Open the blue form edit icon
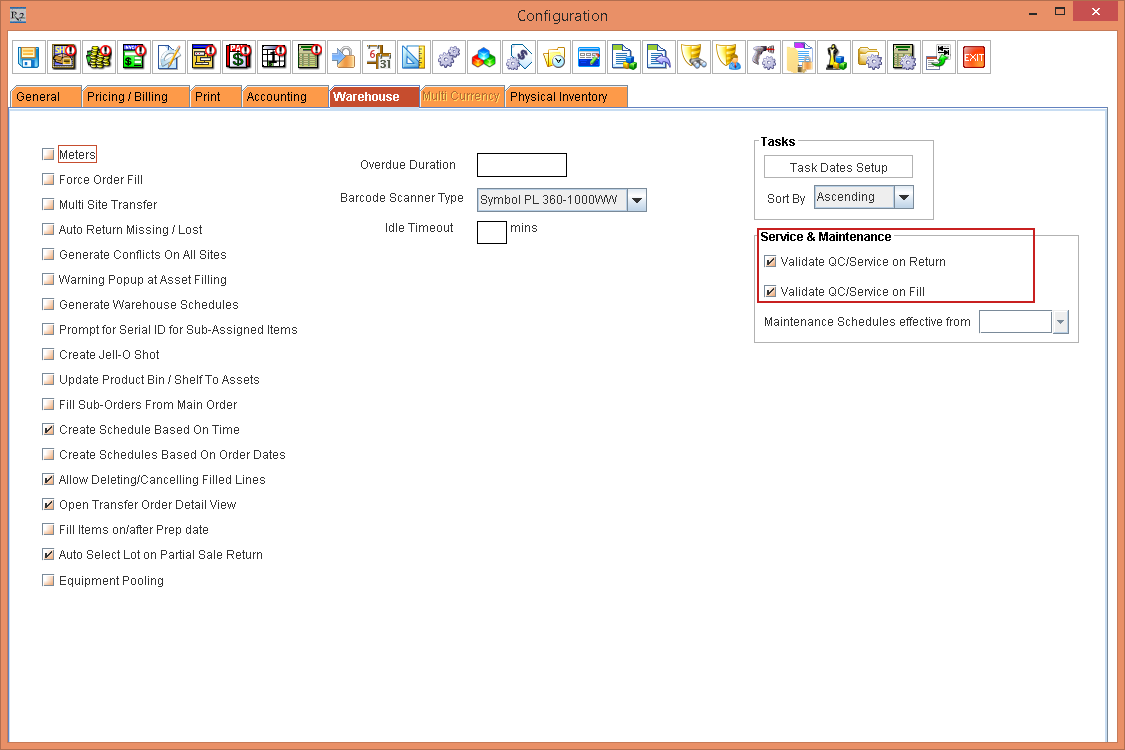The image size is (1125, 750). (589, 57)
